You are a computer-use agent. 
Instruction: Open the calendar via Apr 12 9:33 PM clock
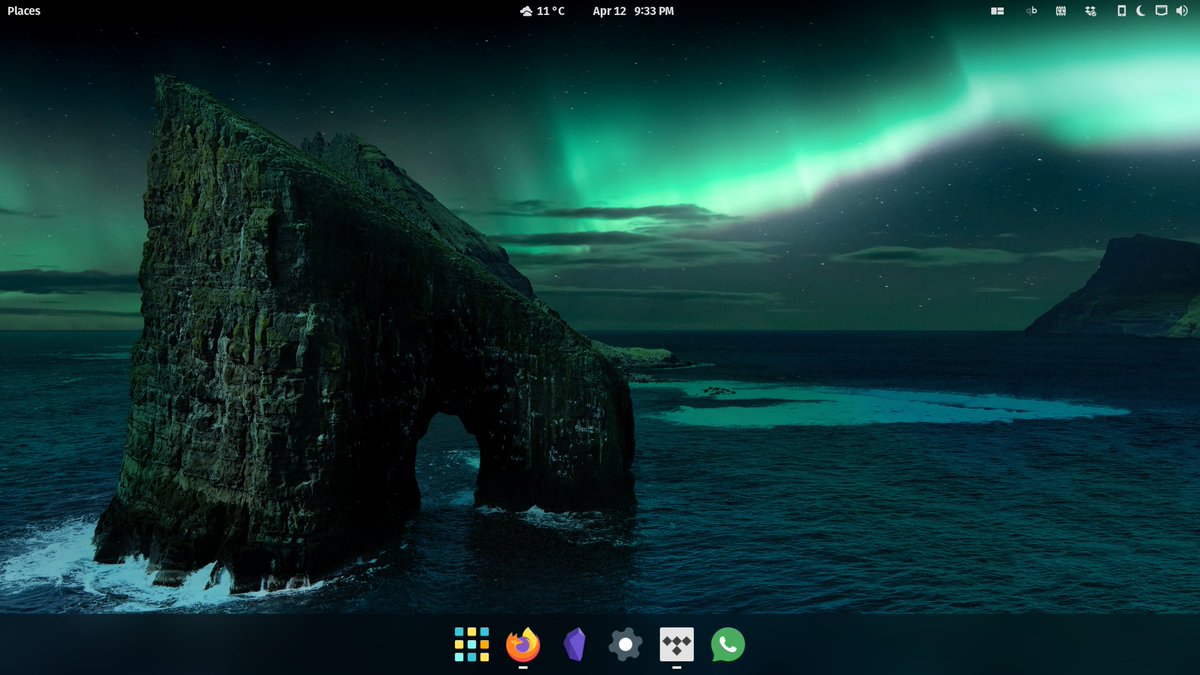tap(633, 11)
